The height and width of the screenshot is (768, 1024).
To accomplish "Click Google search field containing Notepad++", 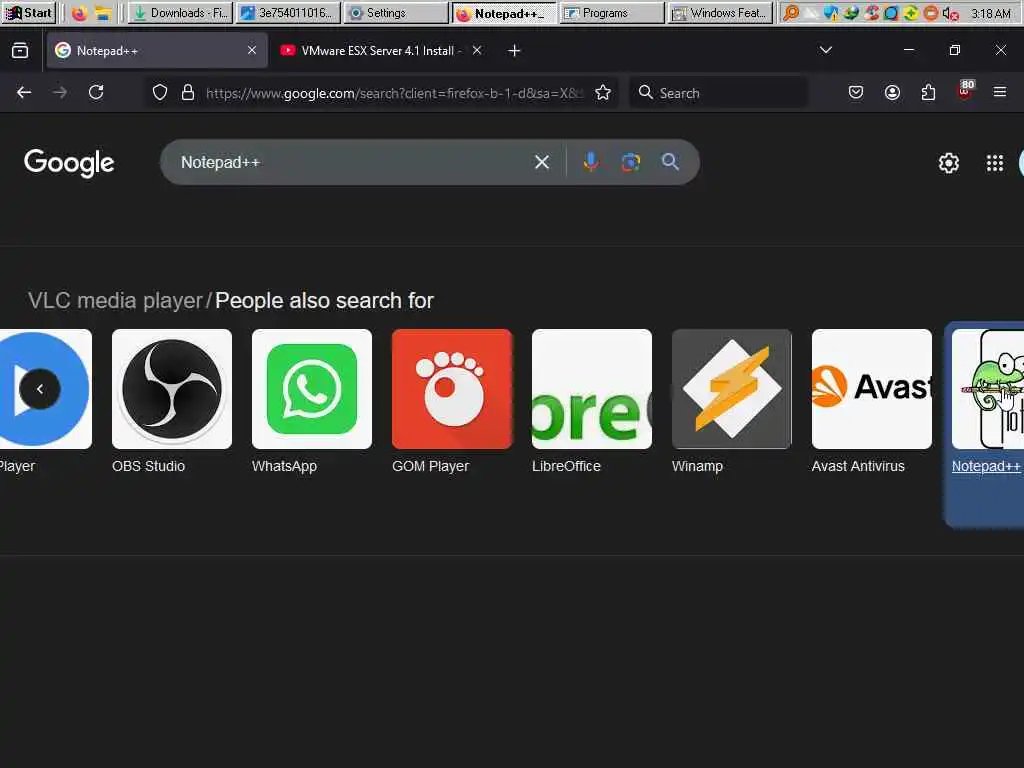I will pyautogui.click(x=353, y=162).
